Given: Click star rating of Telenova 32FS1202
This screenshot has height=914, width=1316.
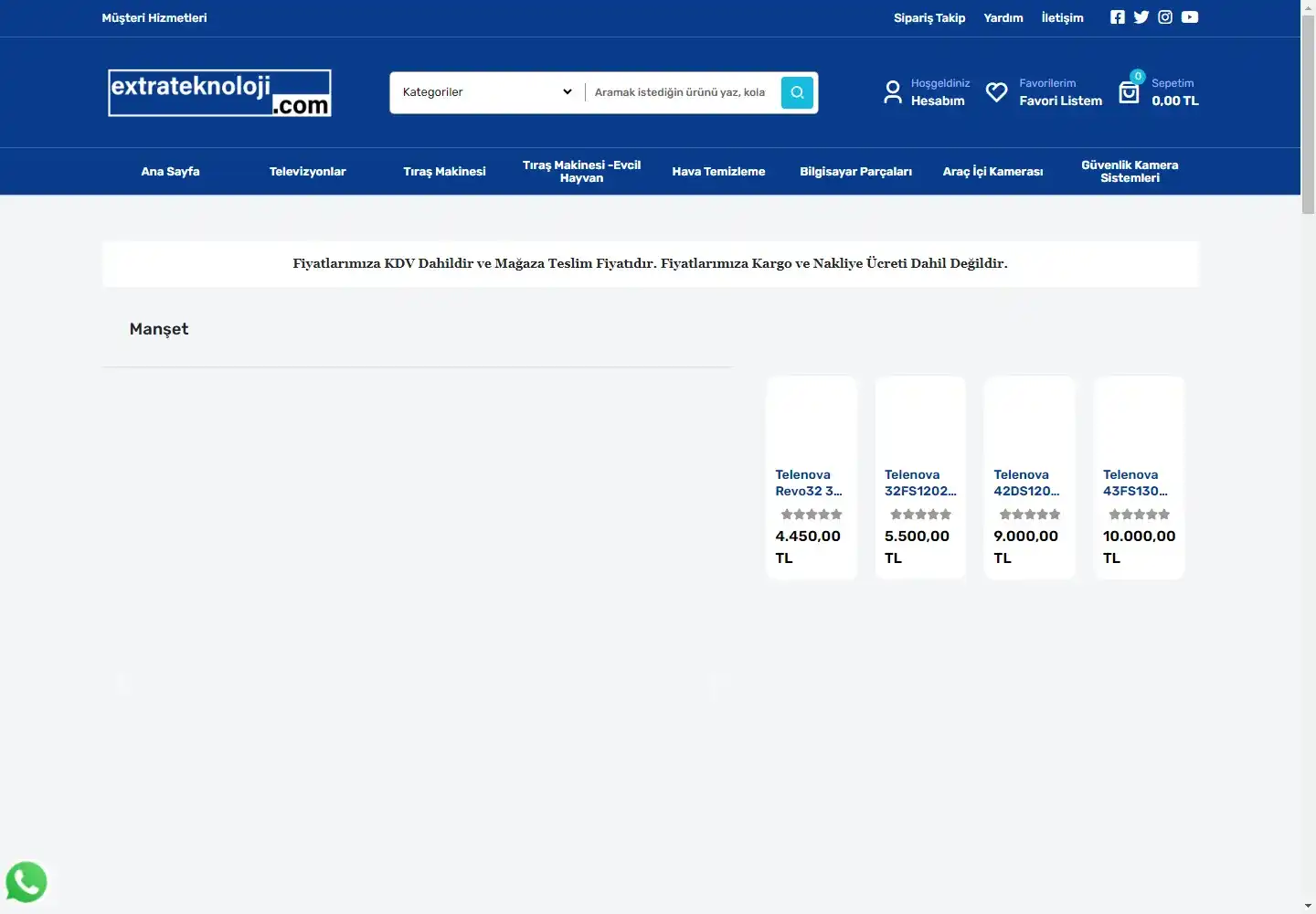Looking at the screenshot, I should click(x=920, y=515).
